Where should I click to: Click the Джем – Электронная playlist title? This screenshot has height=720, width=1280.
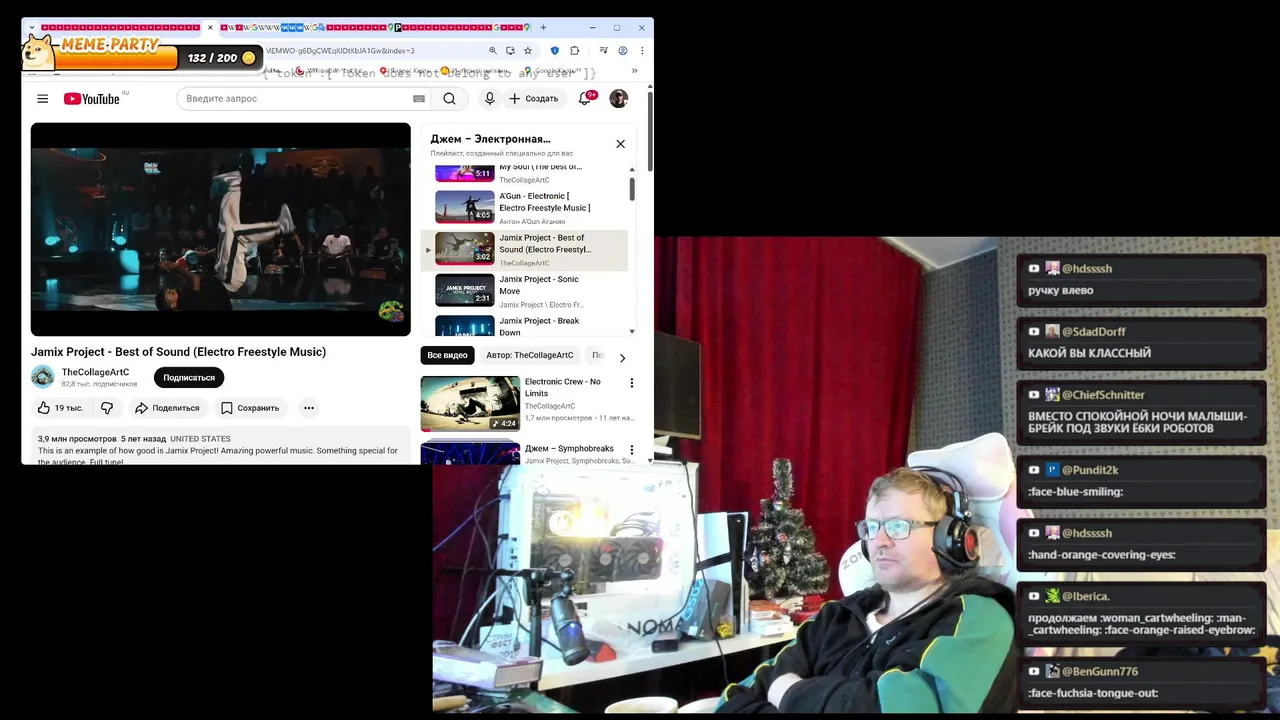coord(490,139)
